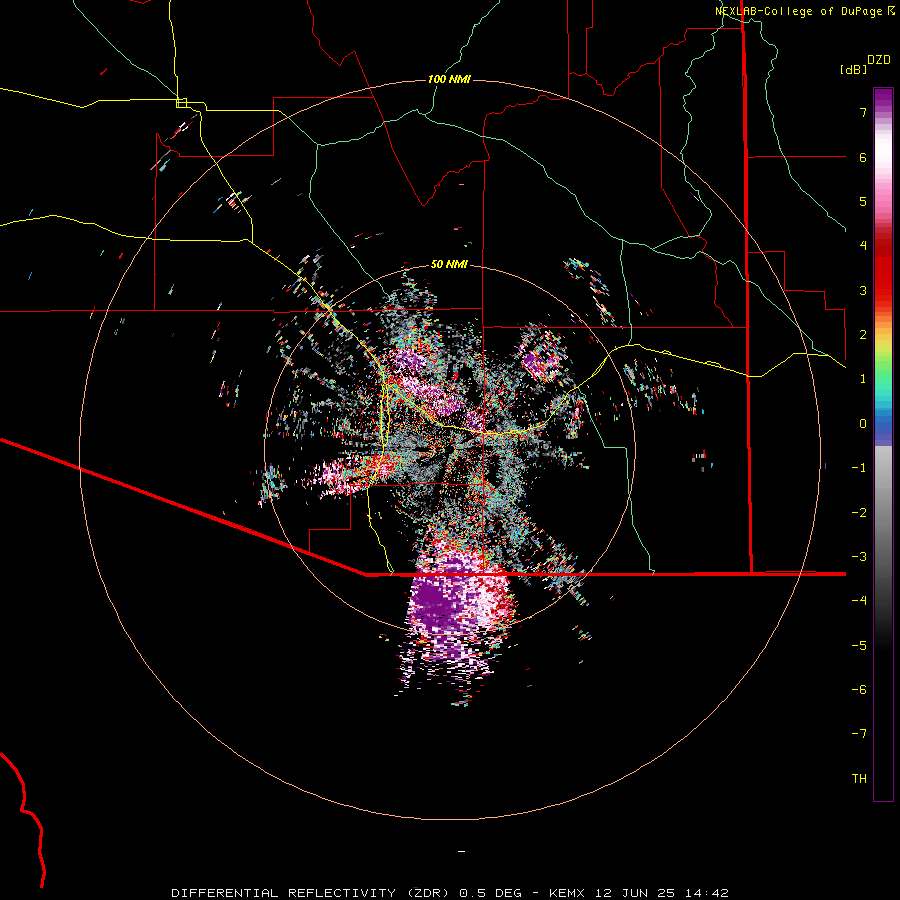Click the 100 NMI range ring label
900x900 pixels.
click(x=449, y=79)
